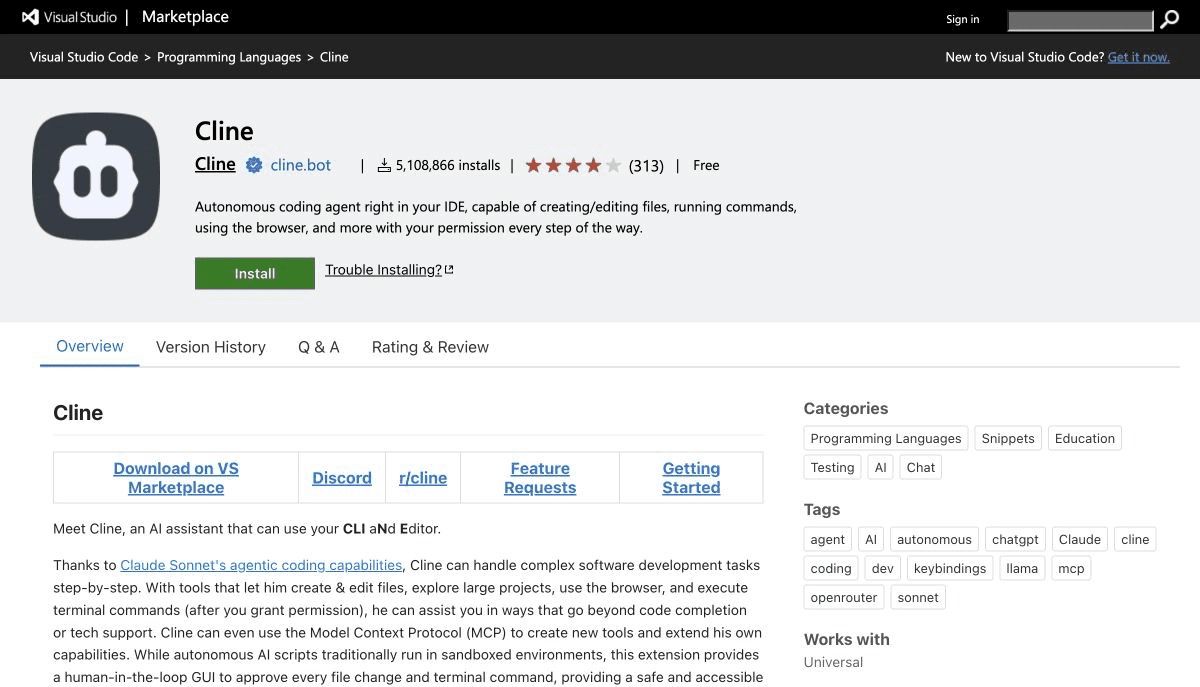
Task: Open the Trouble Installing help link
Action: tap(384, 270)
